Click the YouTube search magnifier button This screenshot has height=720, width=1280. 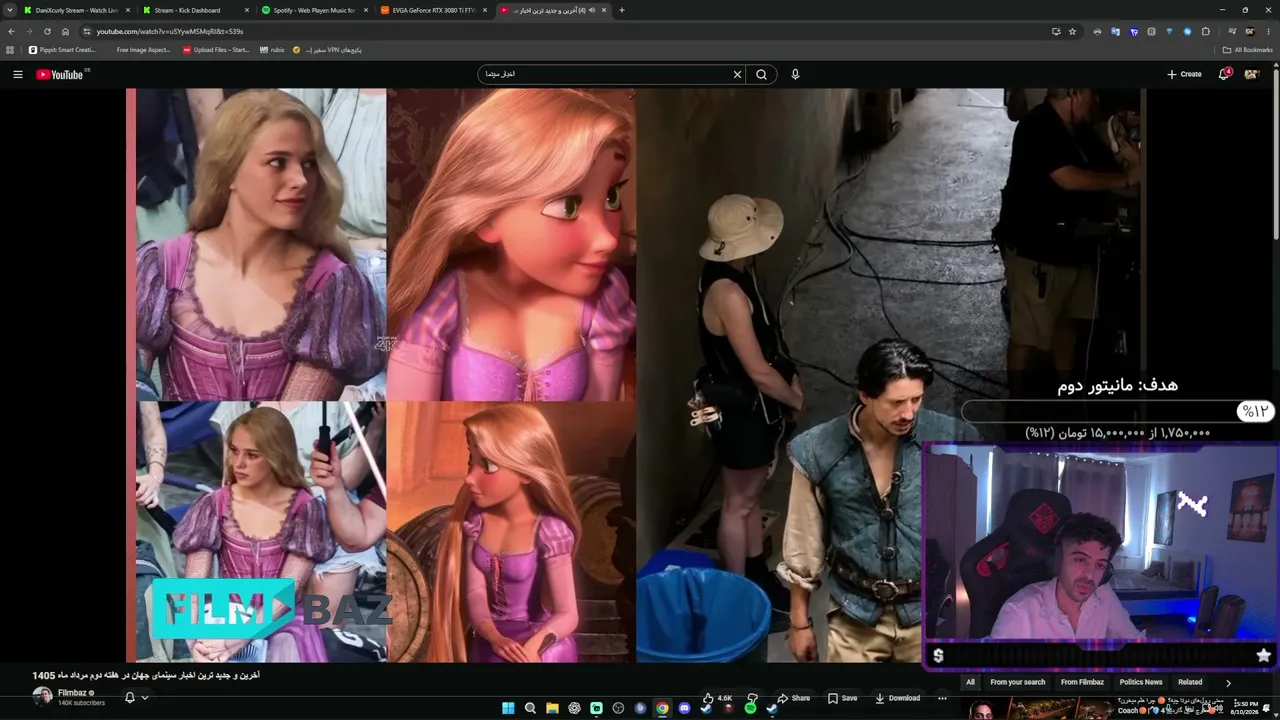point(762,74)
